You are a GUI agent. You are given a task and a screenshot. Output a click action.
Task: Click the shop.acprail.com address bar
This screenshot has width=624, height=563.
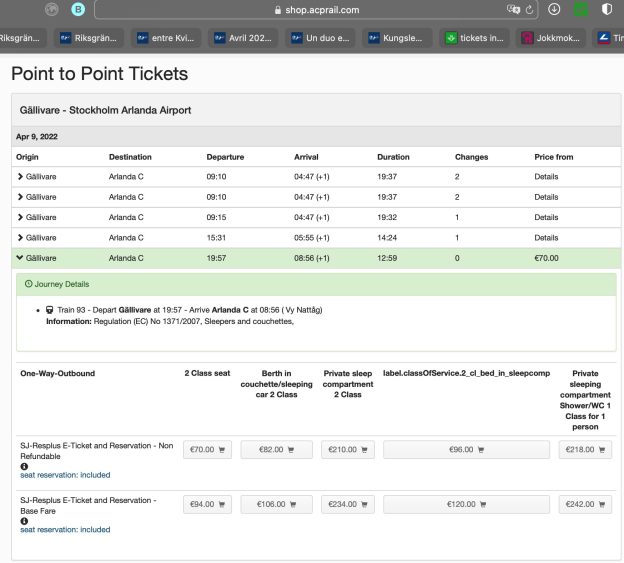(316, 10)
